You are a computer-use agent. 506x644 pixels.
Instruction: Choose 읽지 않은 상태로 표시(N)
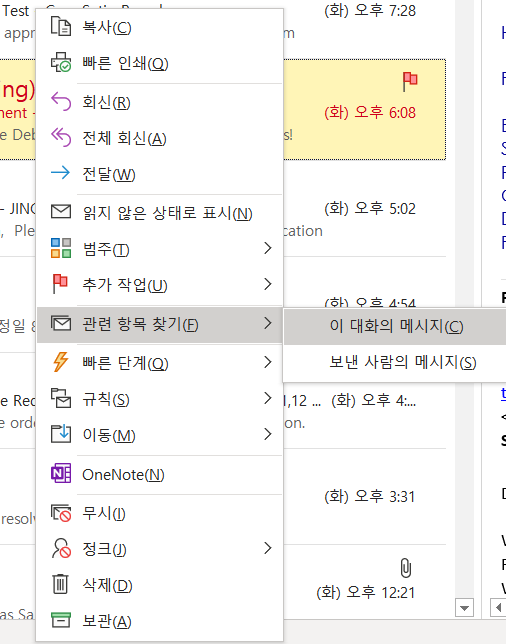159,213
